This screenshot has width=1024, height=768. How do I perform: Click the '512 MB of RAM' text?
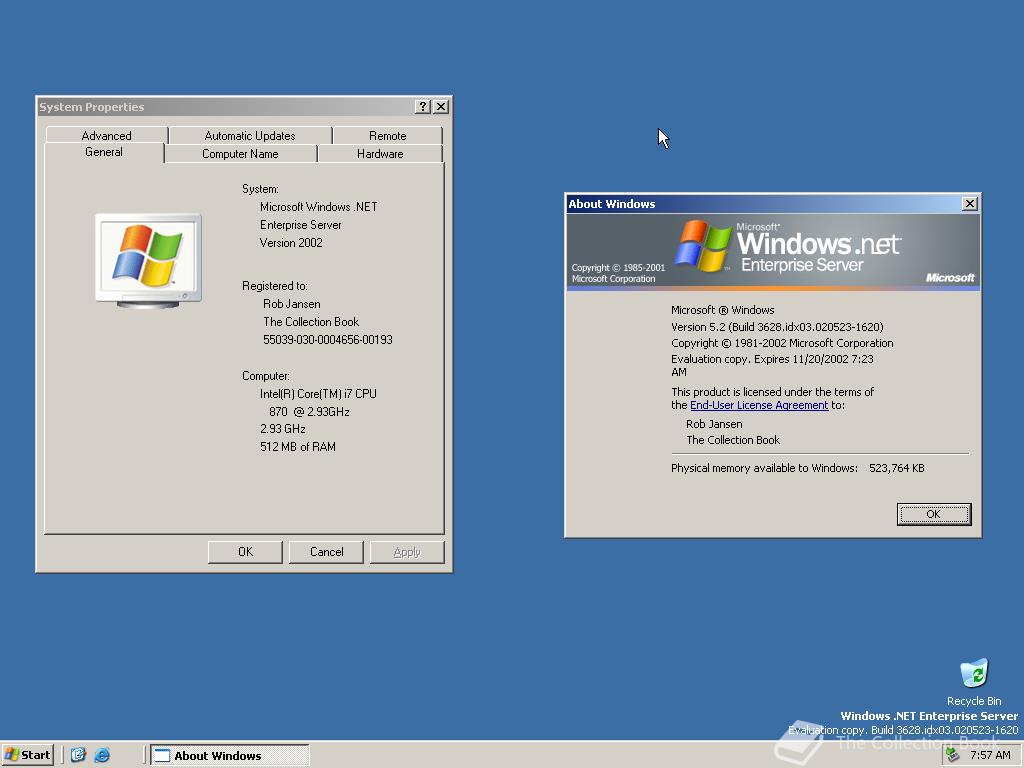(x=298, y=447)
